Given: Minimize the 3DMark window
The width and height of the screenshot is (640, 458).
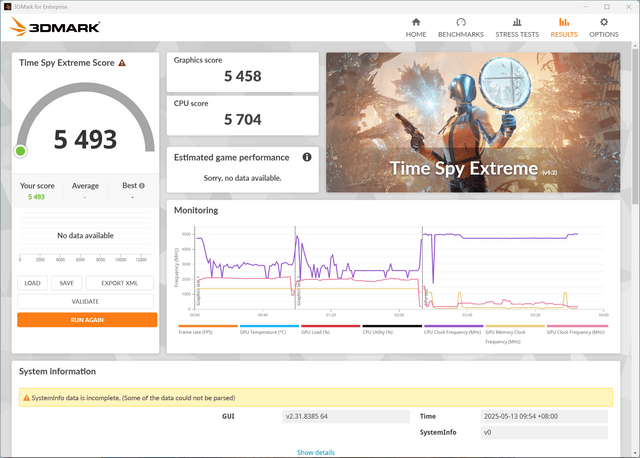Looking at the screenshot, I should click(x=586, y=7).
